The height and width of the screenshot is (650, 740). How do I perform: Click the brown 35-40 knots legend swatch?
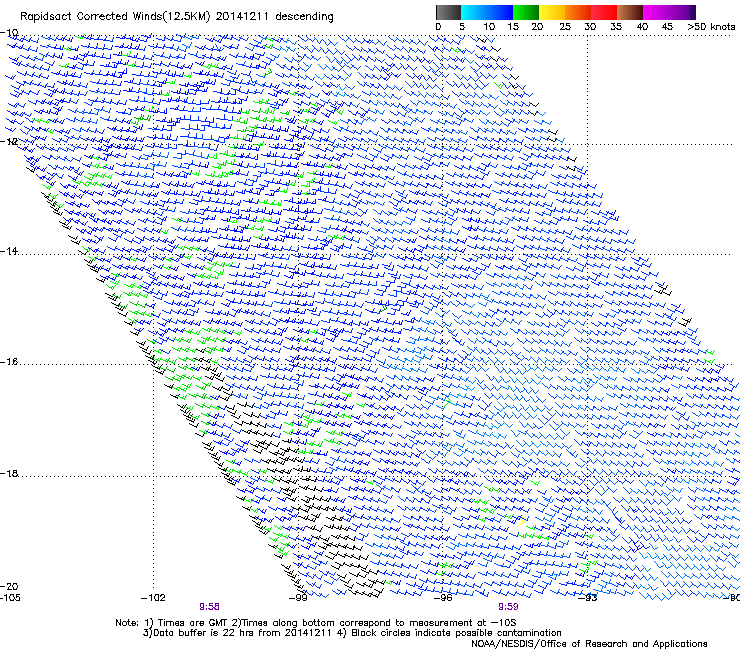tap(630, 12)
